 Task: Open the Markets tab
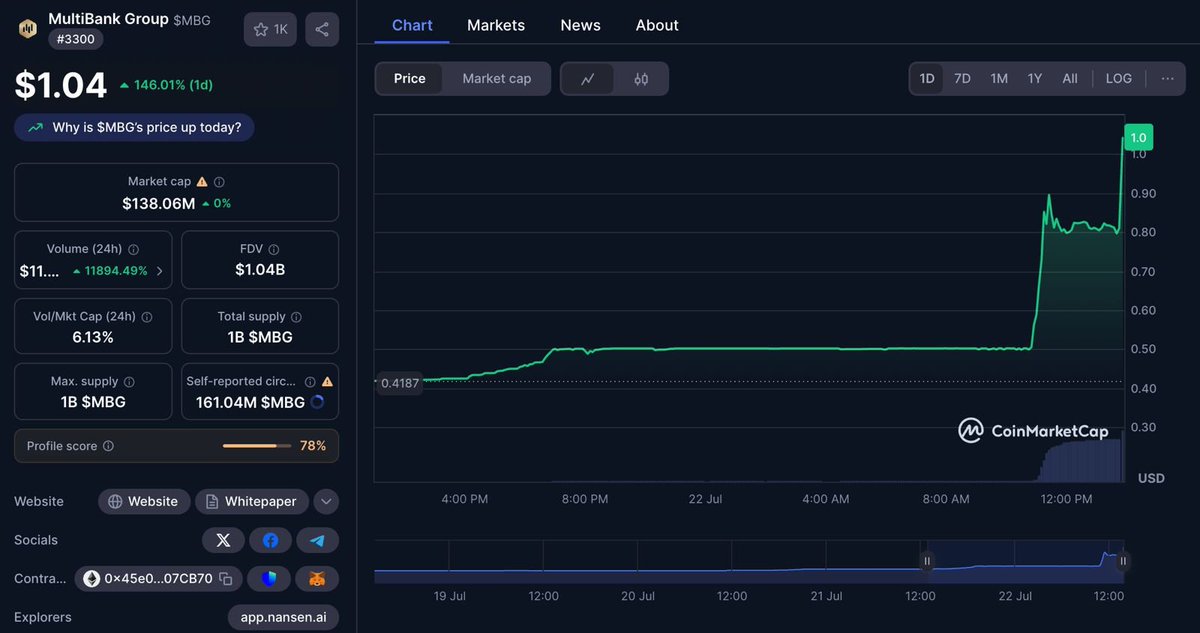(x=496, y=25)
